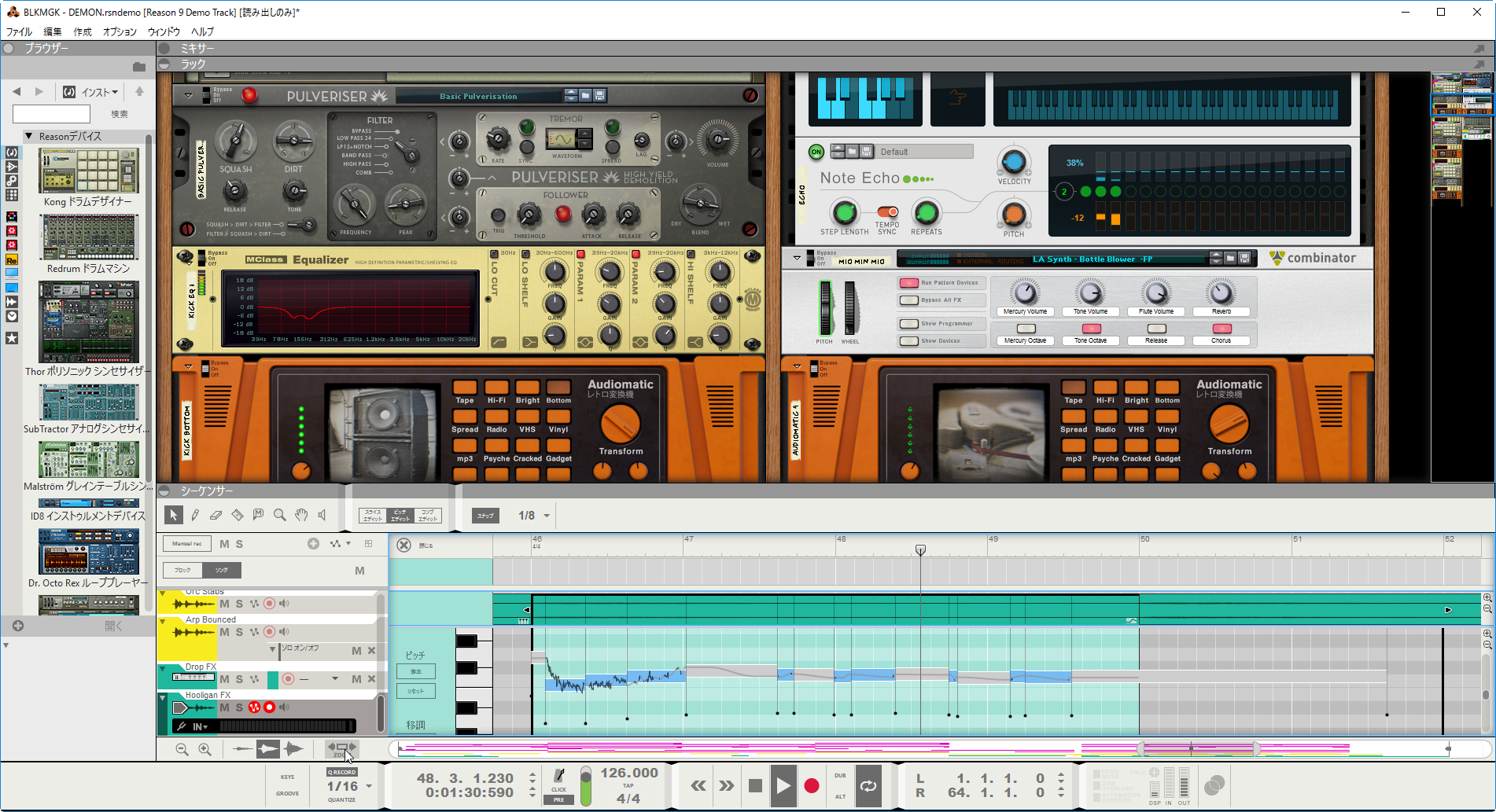This screenshot has width=1496, height=812.
Task: Solo the Hooligan FX track
Action: click(x=239, y=707)
